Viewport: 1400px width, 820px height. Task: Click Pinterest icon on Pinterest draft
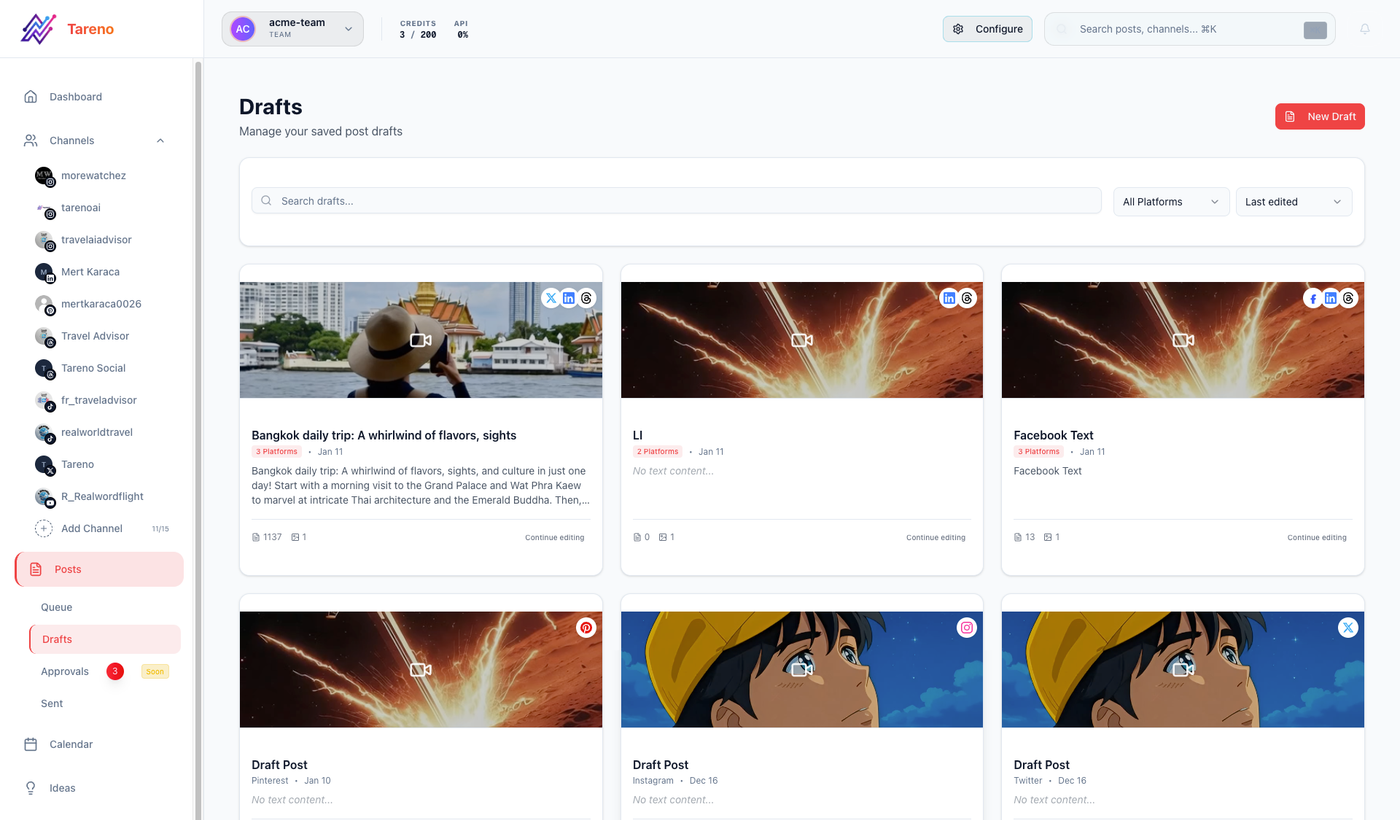586,628
